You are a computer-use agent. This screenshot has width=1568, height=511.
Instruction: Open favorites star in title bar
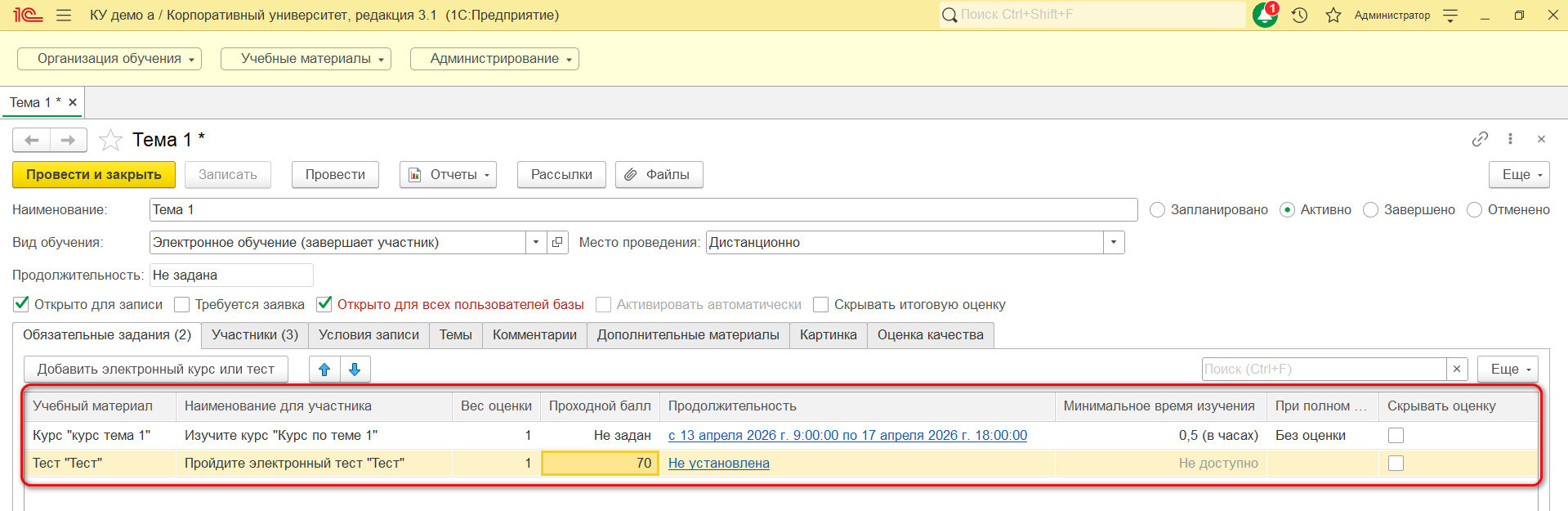[x=1333, y=15]
